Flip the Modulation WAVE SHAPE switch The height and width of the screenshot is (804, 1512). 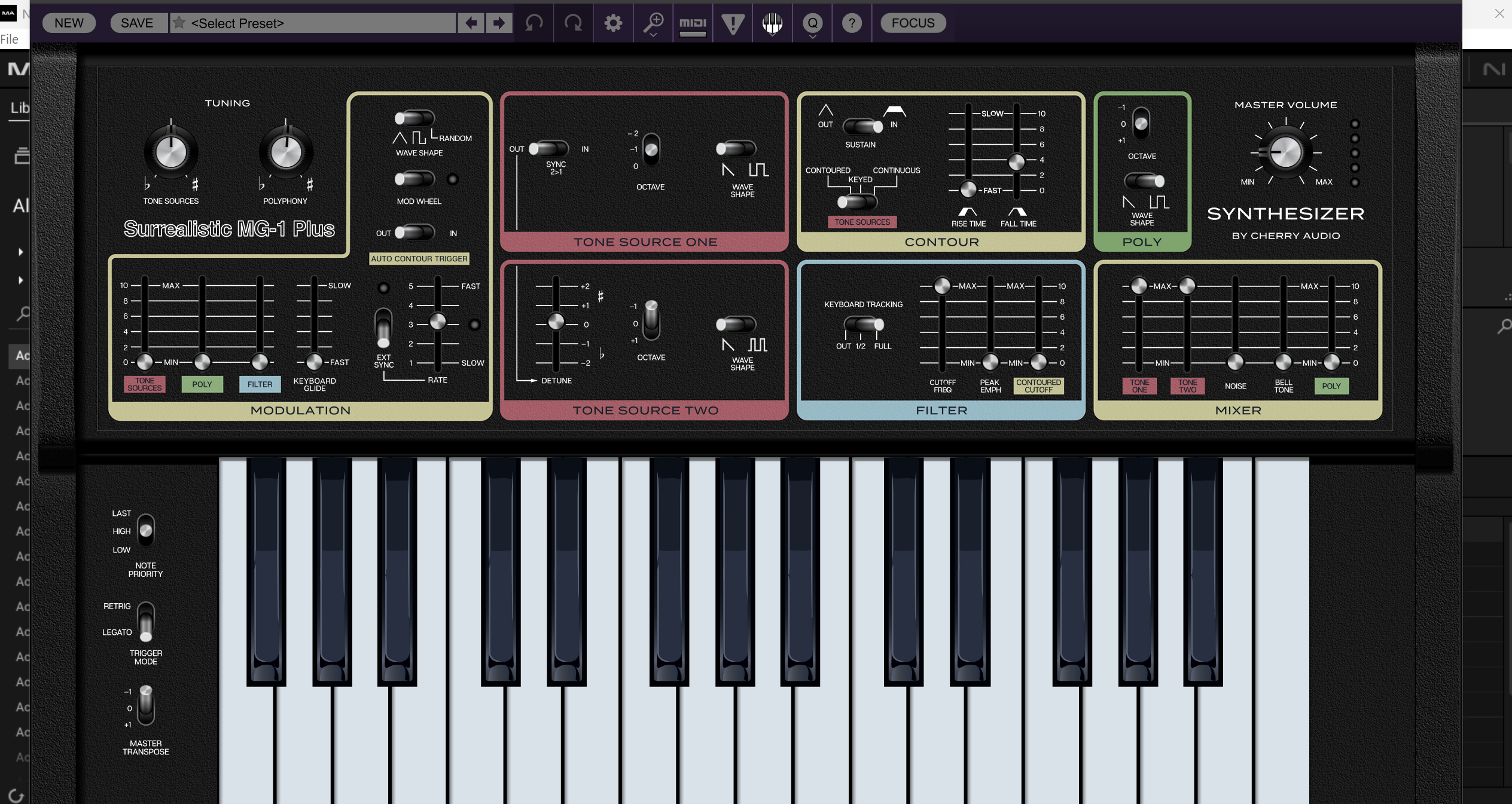(x=414, y=118)
